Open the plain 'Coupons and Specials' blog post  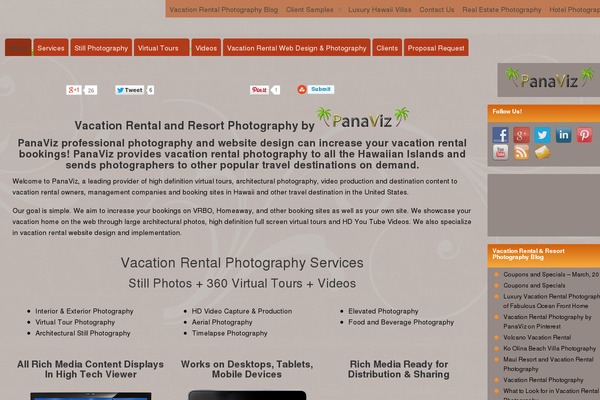534,286
